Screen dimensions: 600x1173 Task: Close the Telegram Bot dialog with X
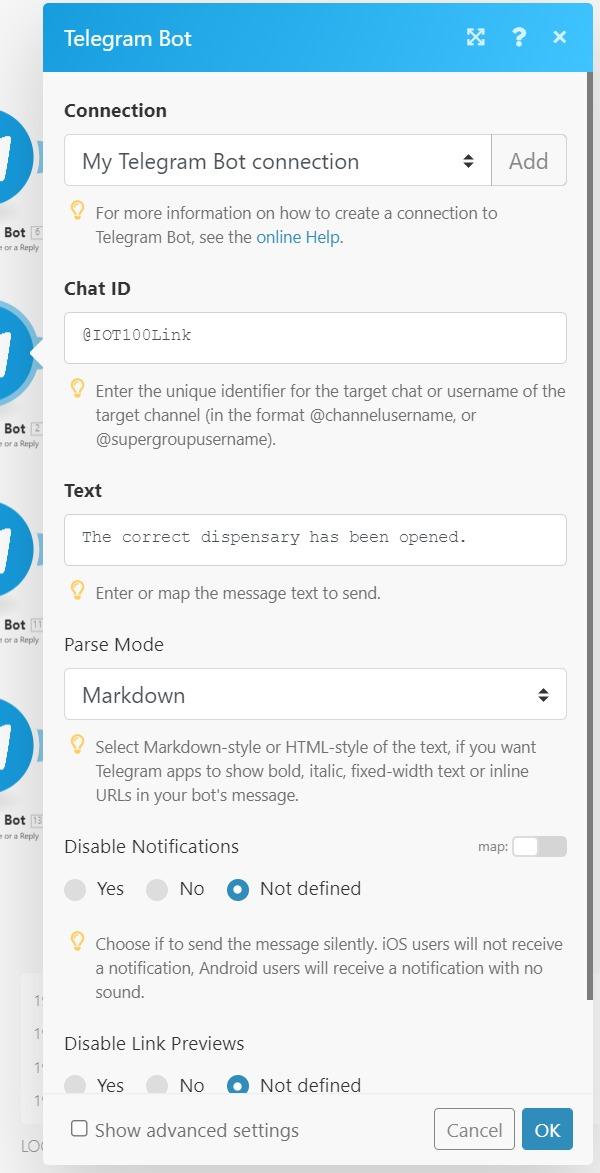tap(559, 37)
